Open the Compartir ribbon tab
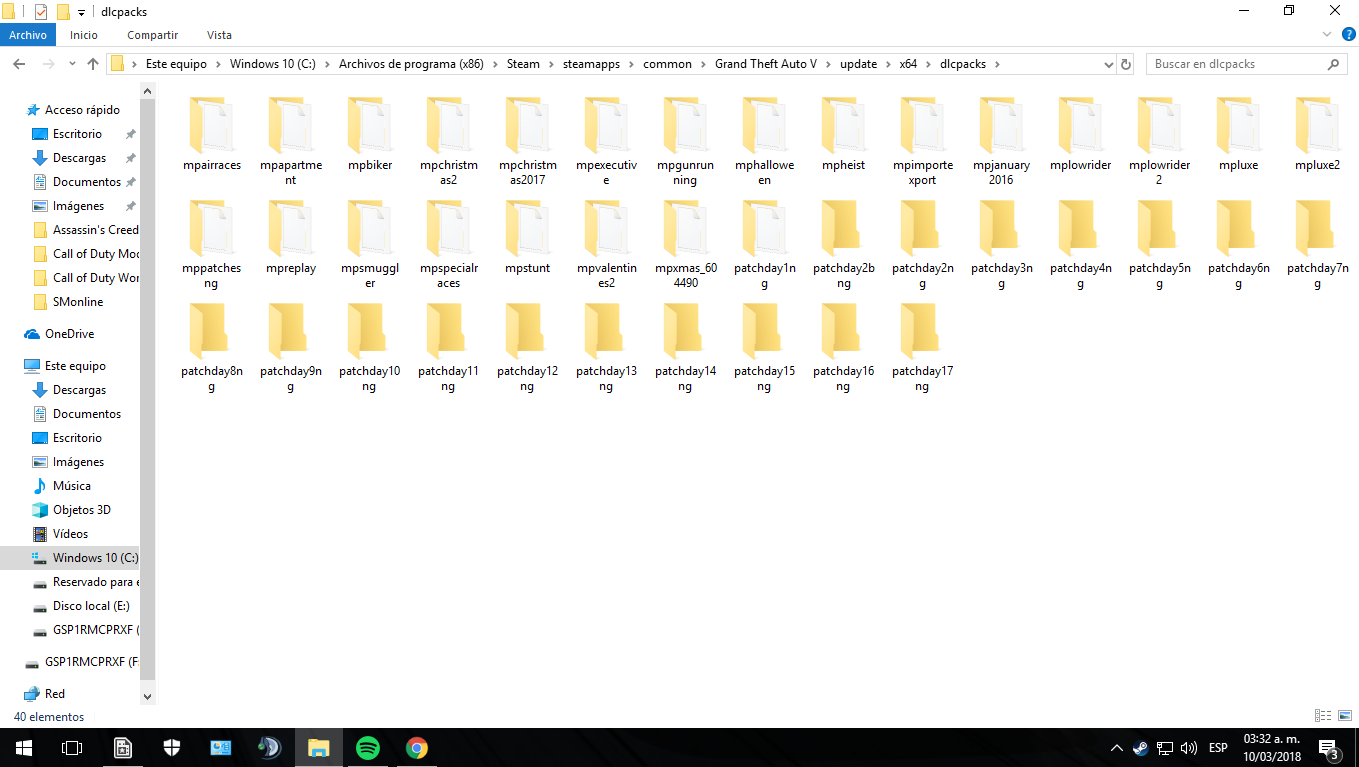1359x767 pixels. [x=153, y=35]
